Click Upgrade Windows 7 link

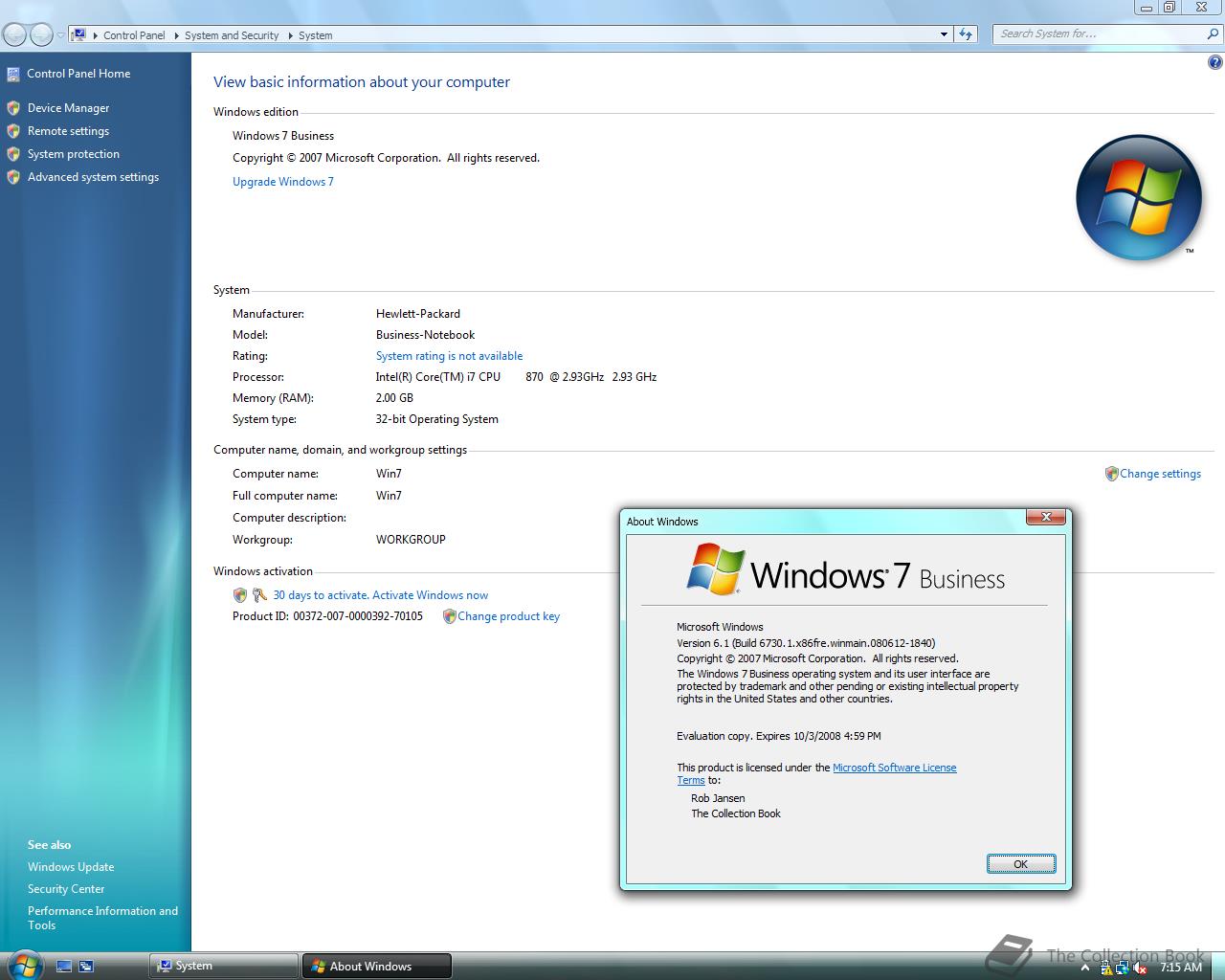pos(283,182)
